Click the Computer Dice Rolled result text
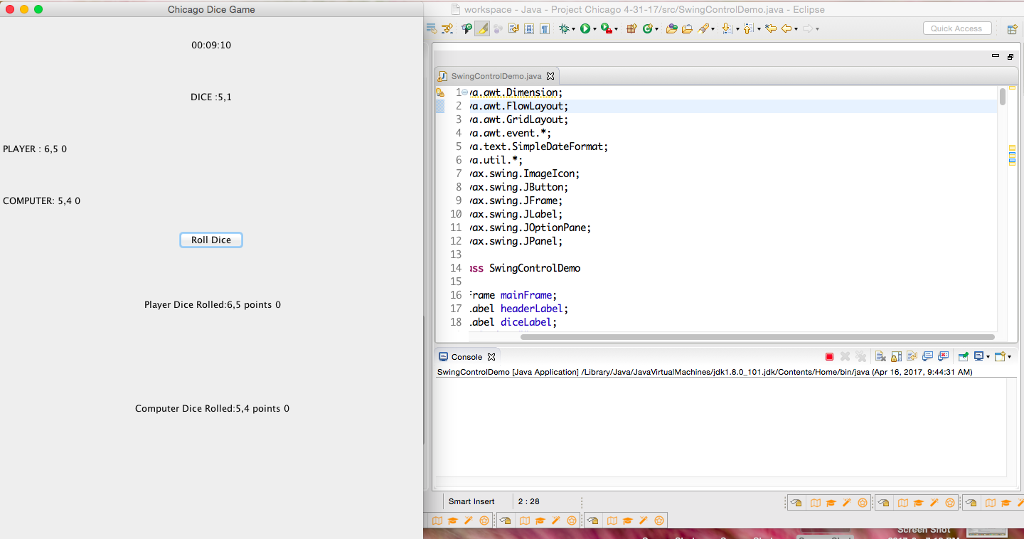1024x539 pixels. 212,408
